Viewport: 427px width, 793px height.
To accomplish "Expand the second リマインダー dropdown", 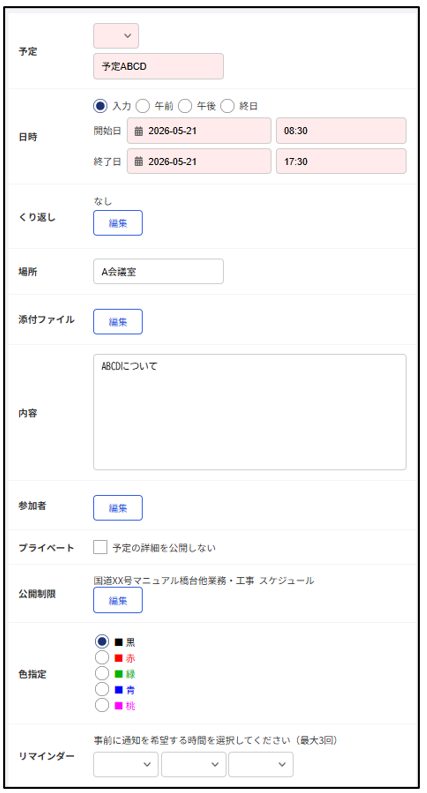I will tap(193, 764).
